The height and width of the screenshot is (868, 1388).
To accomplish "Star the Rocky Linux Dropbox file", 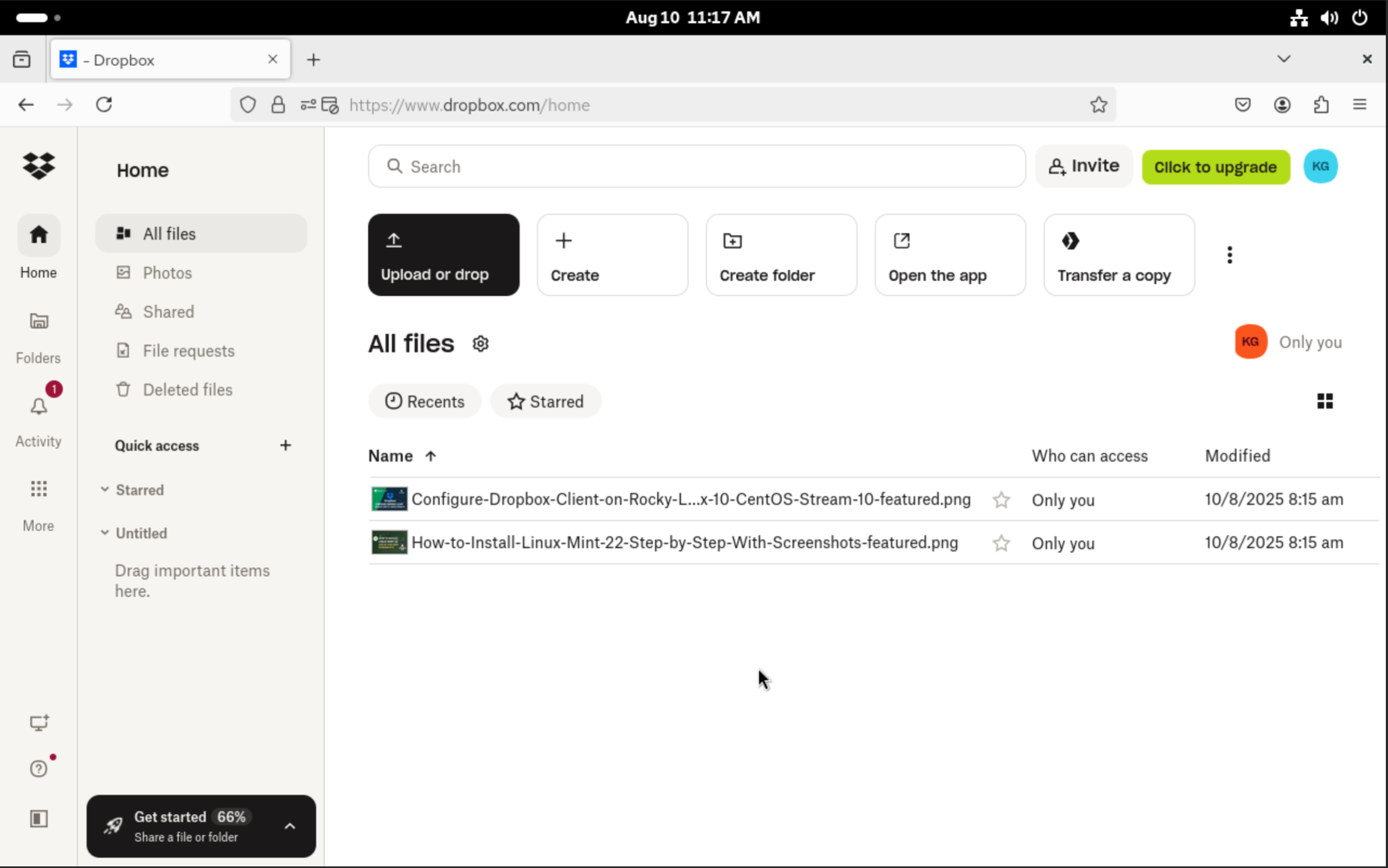I will (x=1000, y=499).
